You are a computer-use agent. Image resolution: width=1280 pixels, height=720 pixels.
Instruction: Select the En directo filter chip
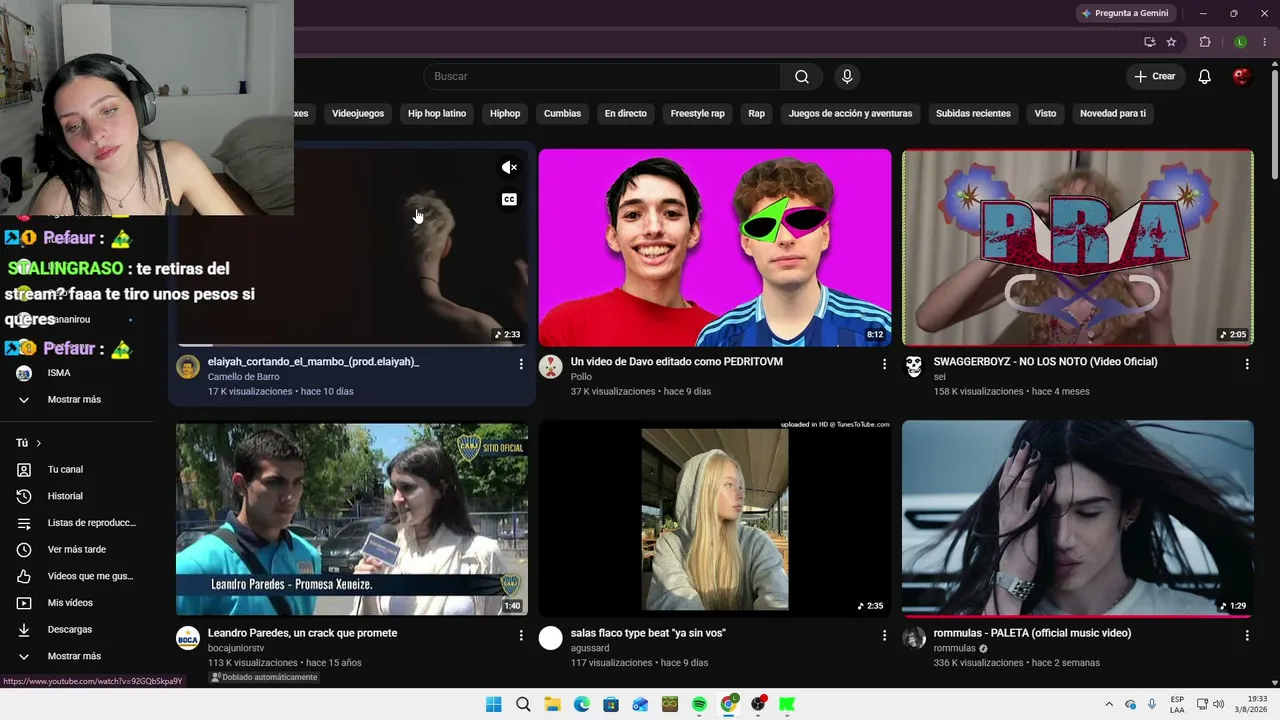pos(625,113)
